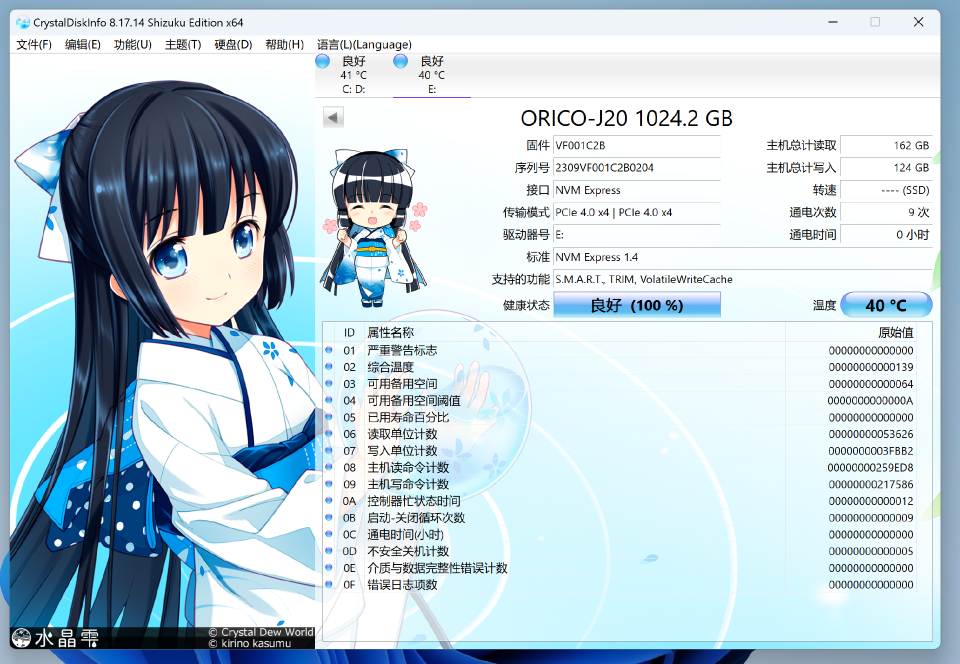
Task: Click the status dot for attribute 03
Action: (329, 384)
